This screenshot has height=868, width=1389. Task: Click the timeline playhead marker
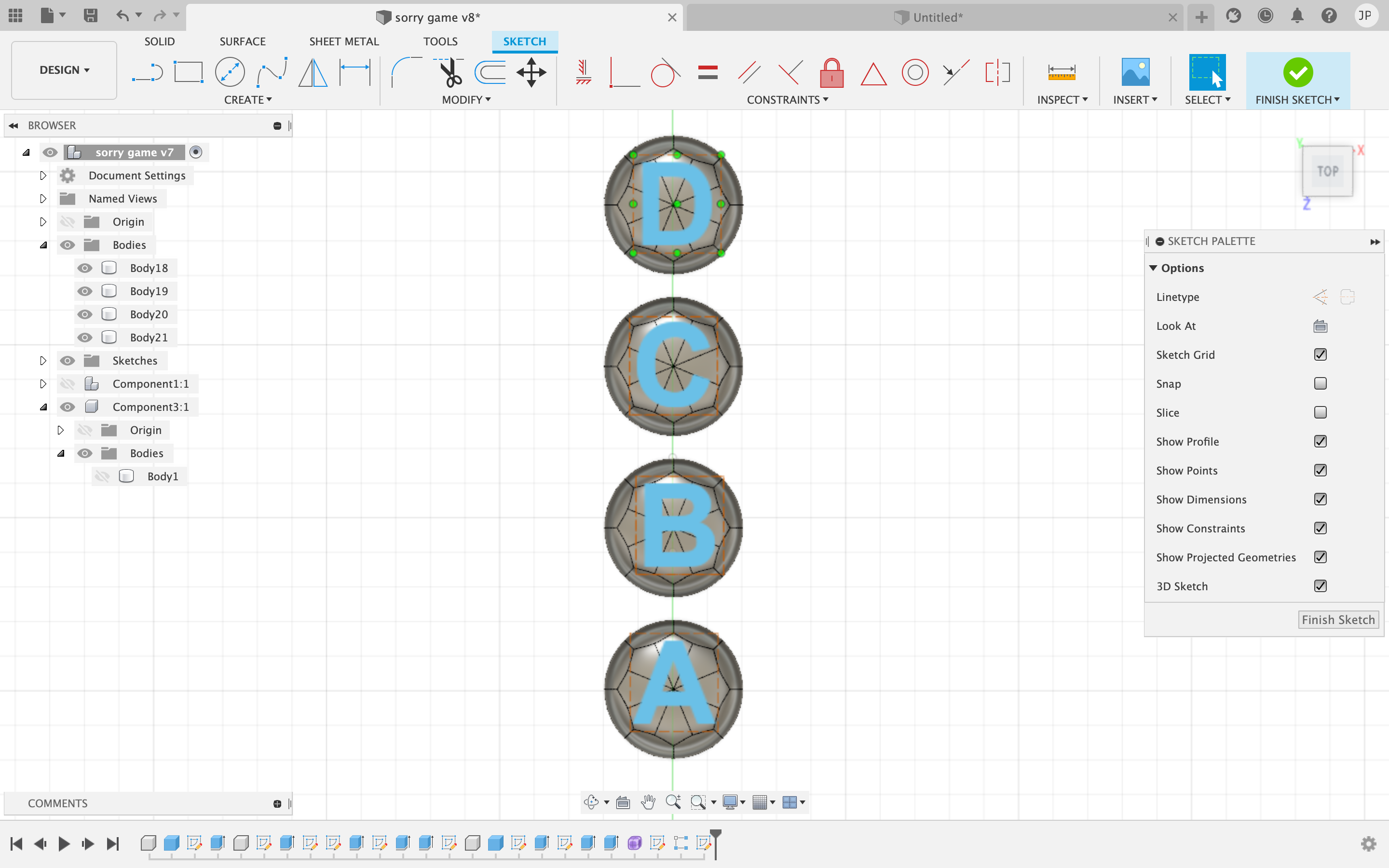[716, 843]
